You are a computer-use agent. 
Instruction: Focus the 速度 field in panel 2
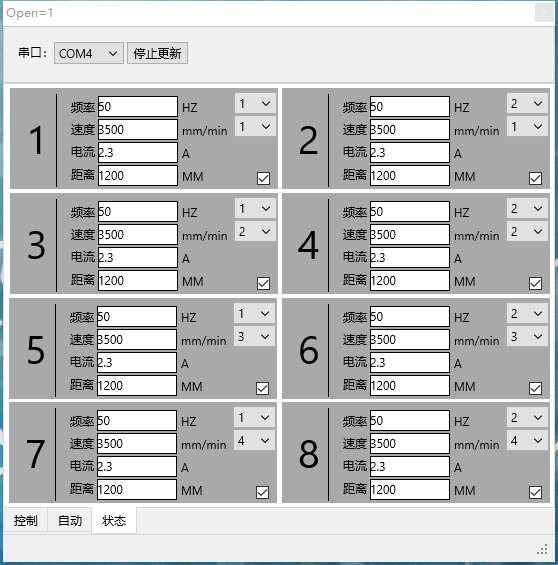[x=410, y=129]
